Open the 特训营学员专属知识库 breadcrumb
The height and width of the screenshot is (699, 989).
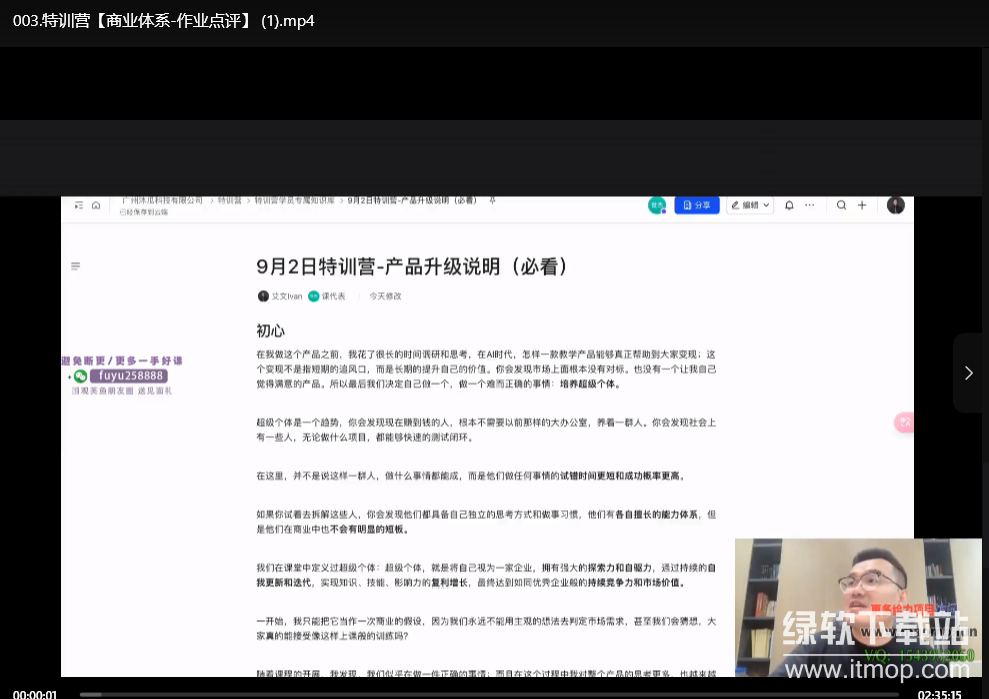pos(295,200)
